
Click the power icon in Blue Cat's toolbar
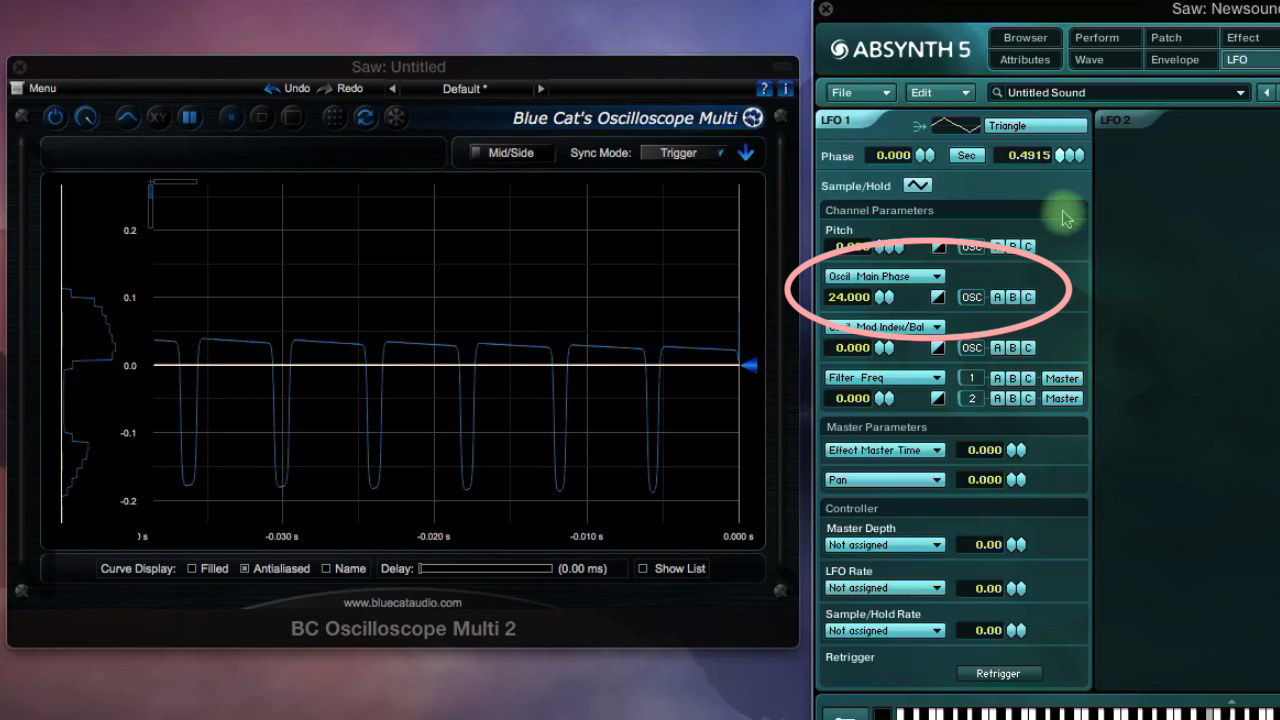click(x=55, y=117)
